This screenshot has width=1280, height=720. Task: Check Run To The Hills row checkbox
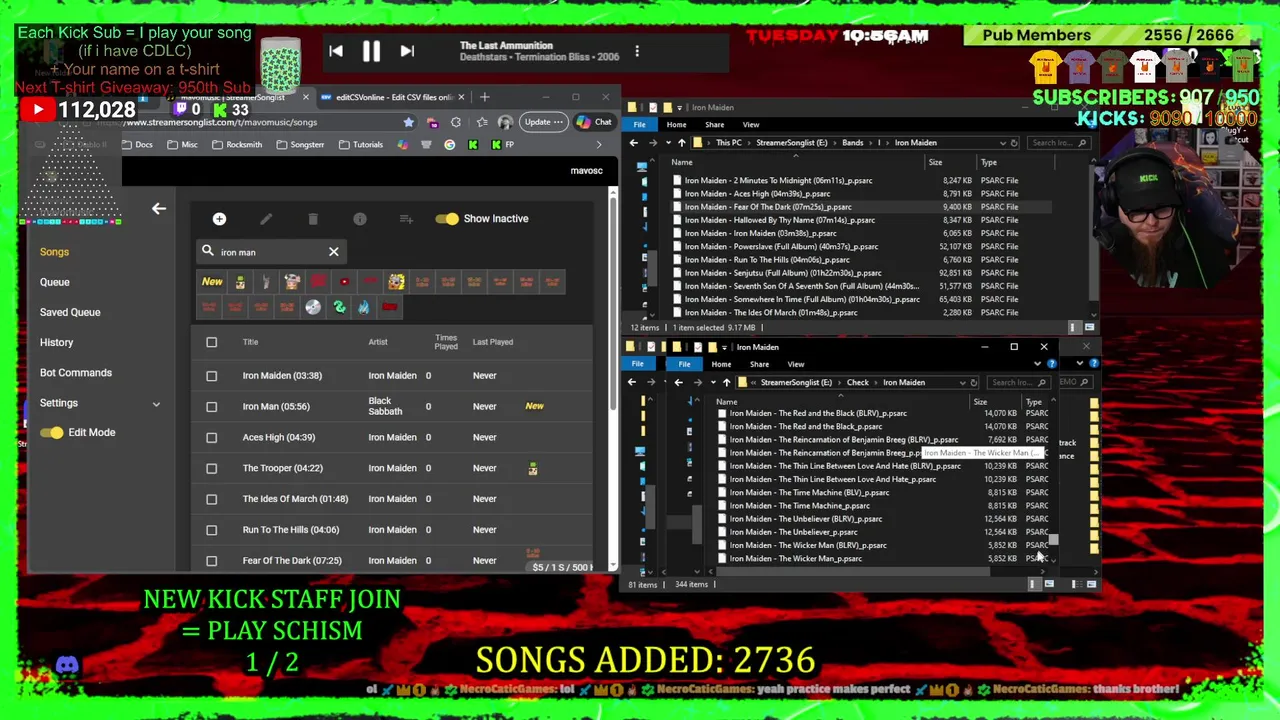pos(211,530)
